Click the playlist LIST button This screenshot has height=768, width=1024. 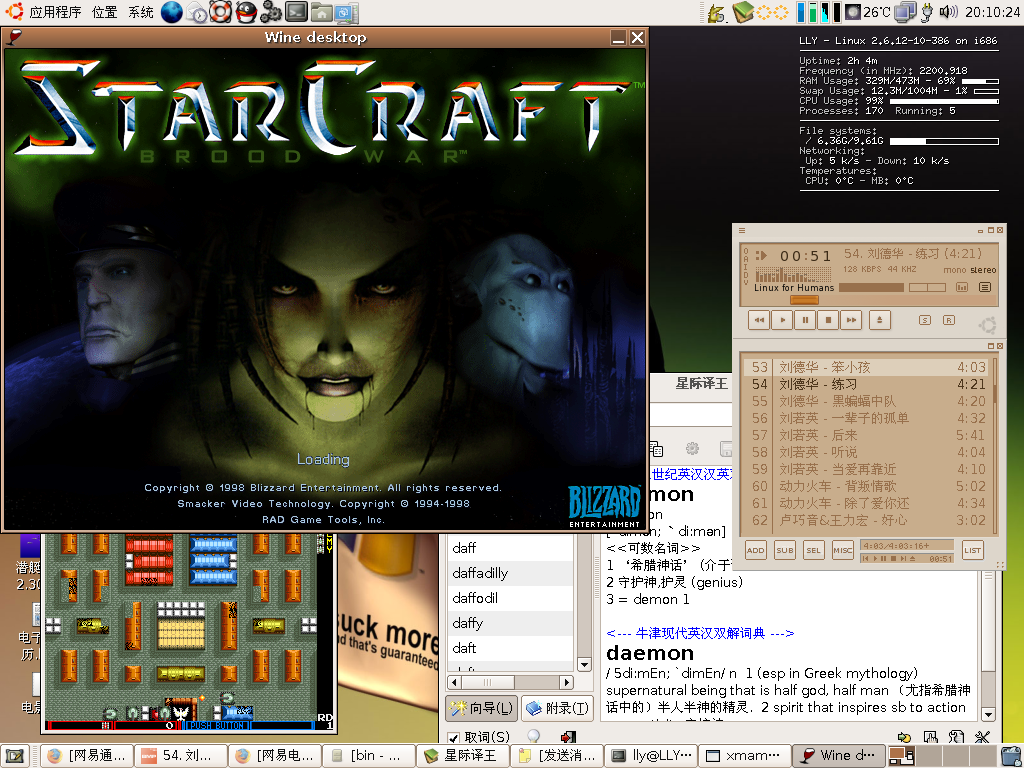coord(972,550)
